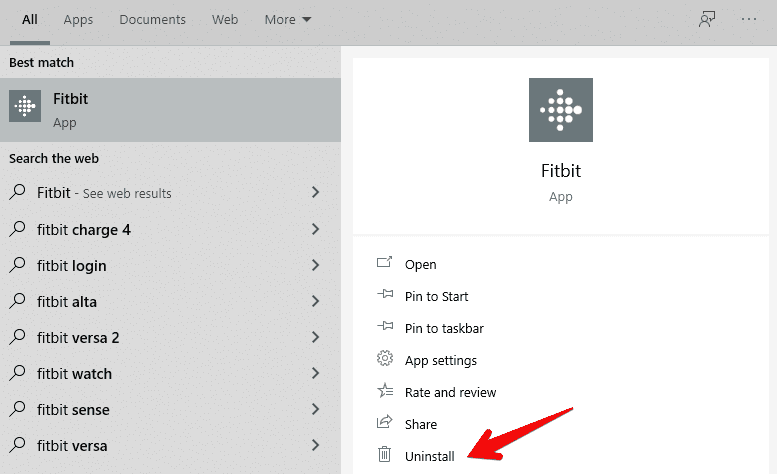The image size is (777, 474).
Task: Open the three-dot options menu
Action: coord(749,20)
